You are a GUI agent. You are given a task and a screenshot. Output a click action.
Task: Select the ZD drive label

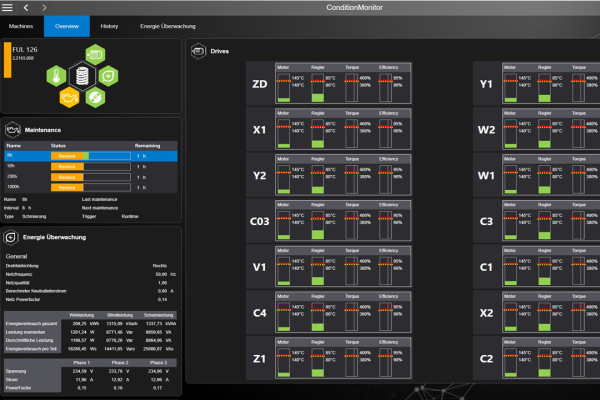click(259, 84)
